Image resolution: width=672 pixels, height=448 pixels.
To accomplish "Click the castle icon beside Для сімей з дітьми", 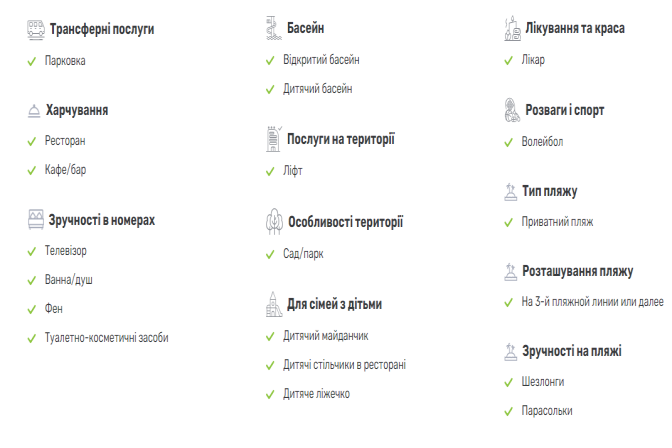I will [274, 304].
